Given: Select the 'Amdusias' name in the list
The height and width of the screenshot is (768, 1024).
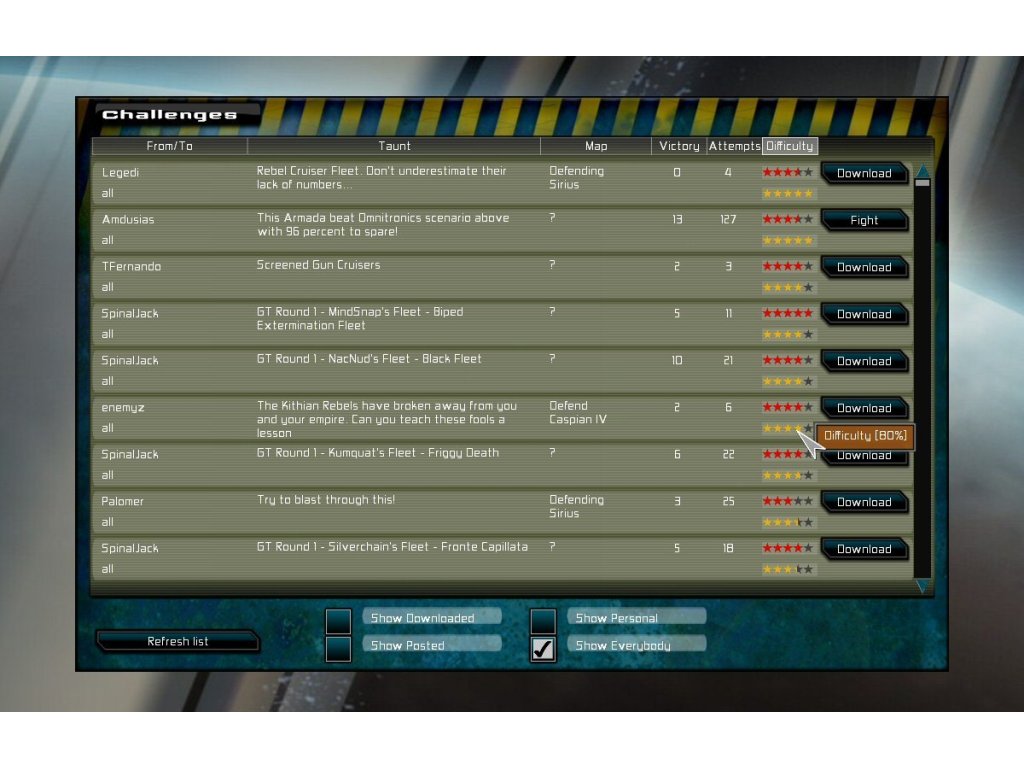Looking at the screenshot, I should [x=128, y=219].
